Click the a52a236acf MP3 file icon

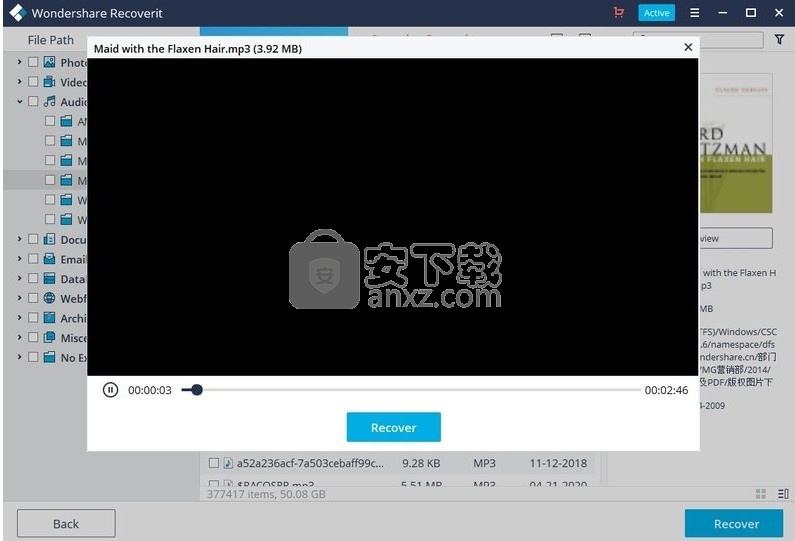click(x=228, y=463)
